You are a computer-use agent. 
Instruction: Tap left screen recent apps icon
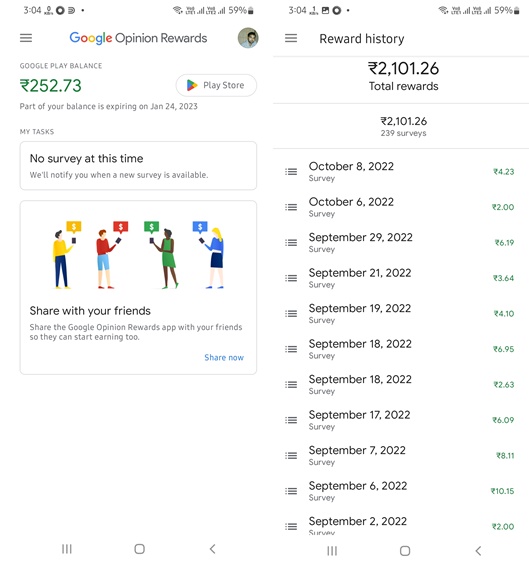click(x=67, y=549)
